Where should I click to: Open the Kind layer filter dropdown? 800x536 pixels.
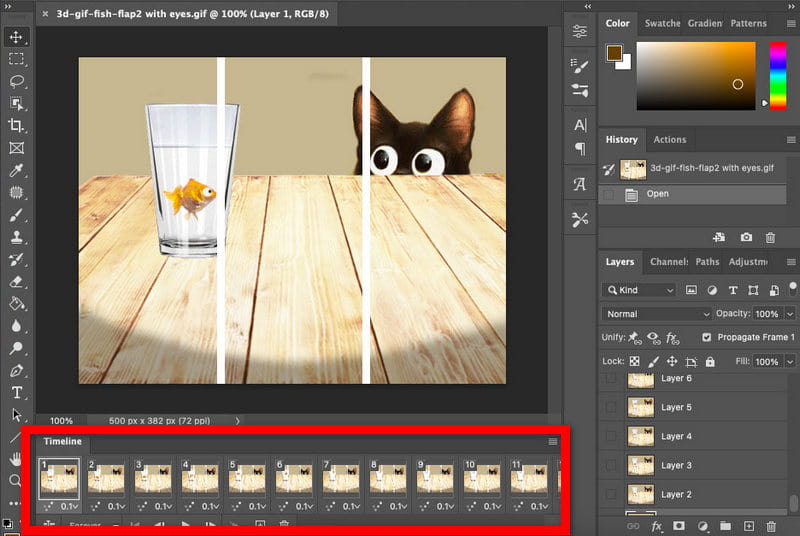click(640, 290)
